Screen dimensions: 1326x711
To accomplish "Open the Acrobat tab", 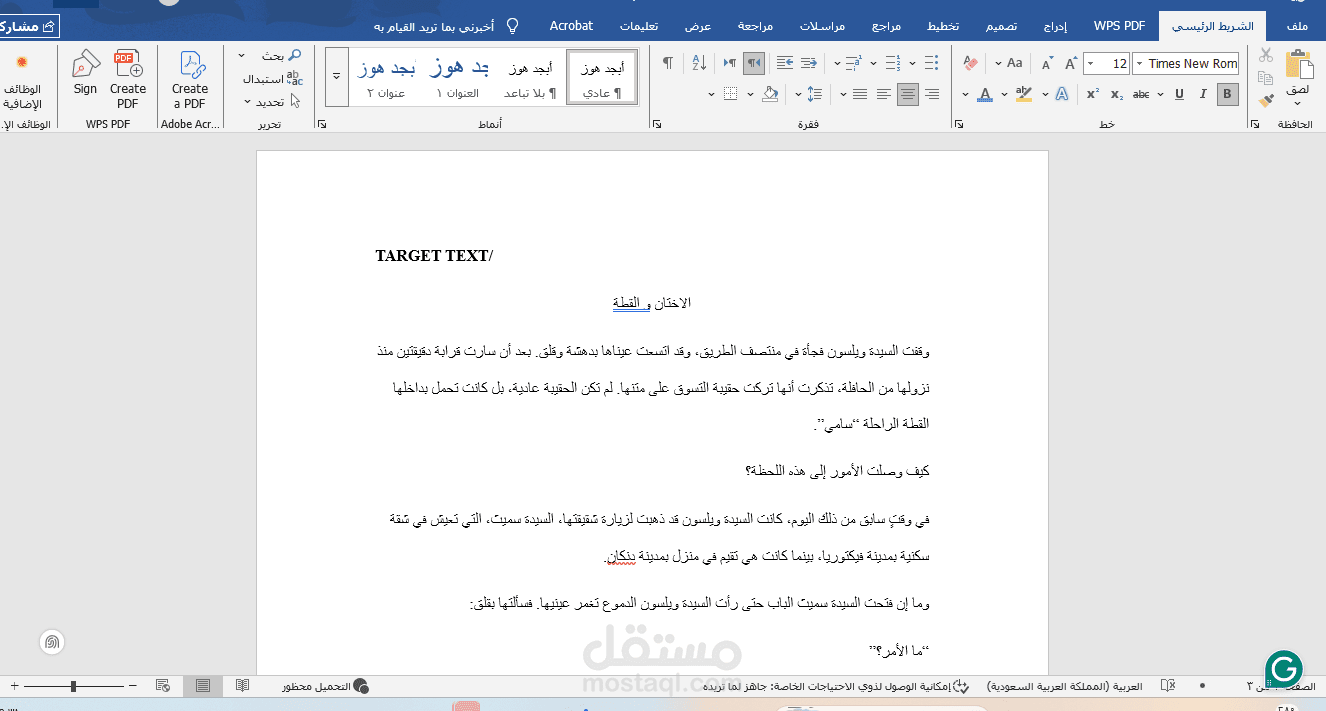I will (x=572, y=26).
